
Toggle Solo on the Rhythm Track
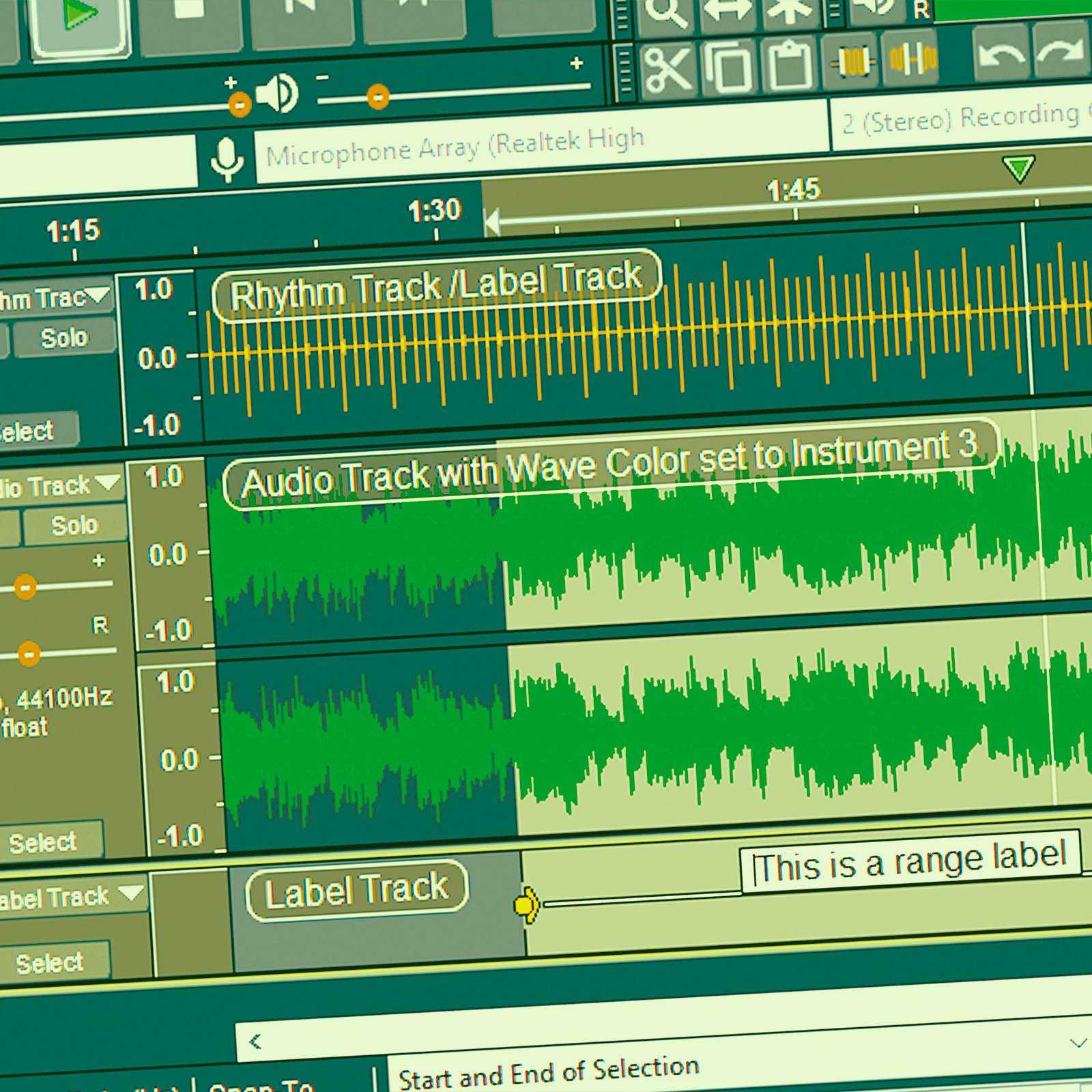[x=64, y=337]
